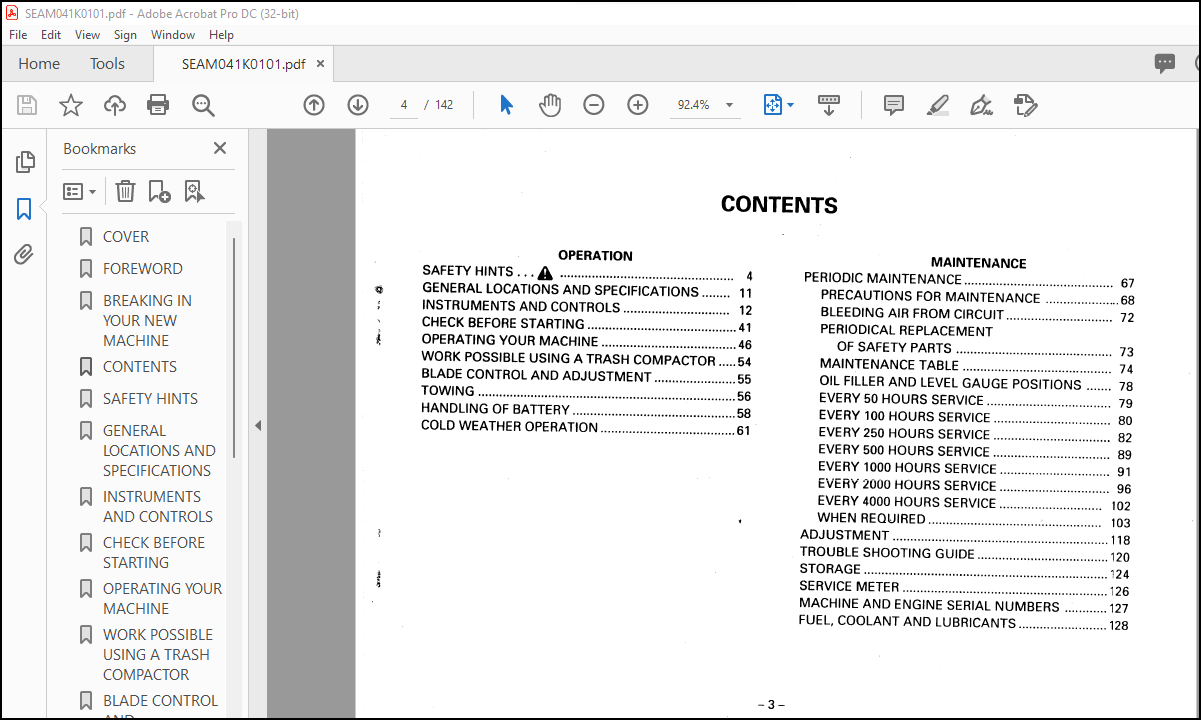This screenshot has height=720, width=1201.
Task: Activate the Hand pan tool
Action: click(550, 105)
